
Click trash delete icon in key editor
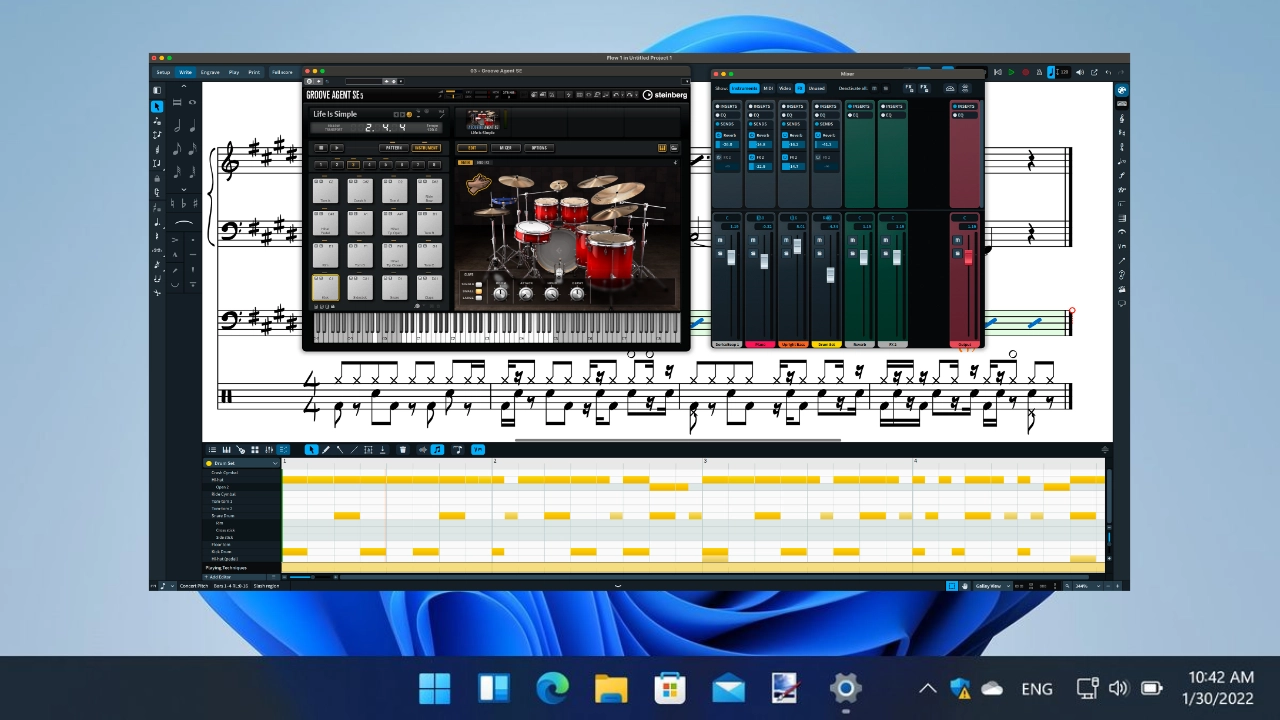[x=403, y=450]
